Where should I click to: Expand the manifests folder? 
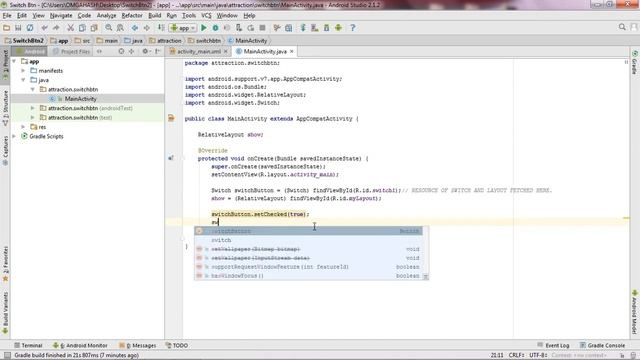pyautogui.click(x=23, y=71)
